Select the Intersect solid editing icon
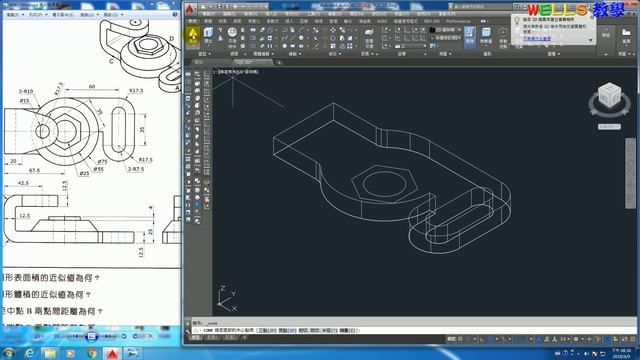Screen dimensions: 640x360 point(253,46)
